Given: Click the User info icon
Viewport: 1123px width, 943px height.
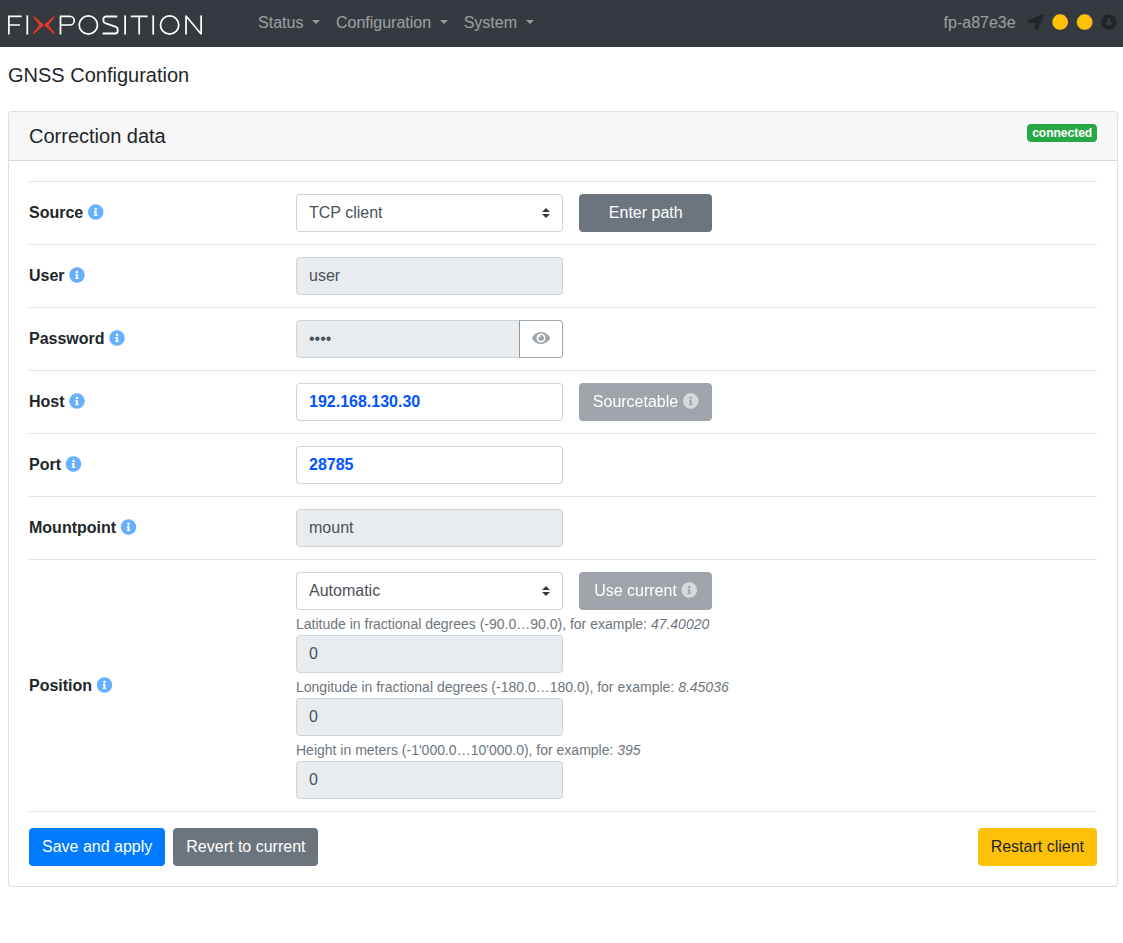Looking at the screenshot, I should point(77,275).
